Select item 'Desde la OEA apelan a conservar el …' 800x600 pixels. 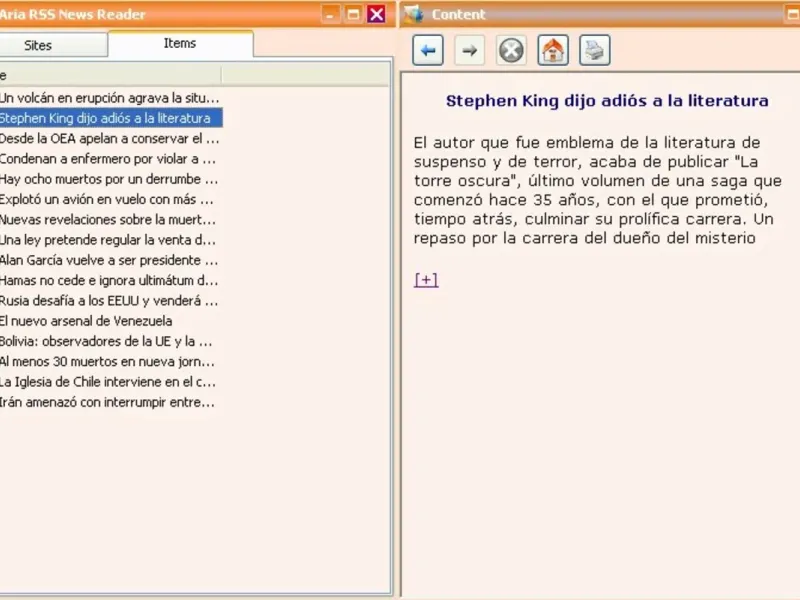(x=111, y=138)
